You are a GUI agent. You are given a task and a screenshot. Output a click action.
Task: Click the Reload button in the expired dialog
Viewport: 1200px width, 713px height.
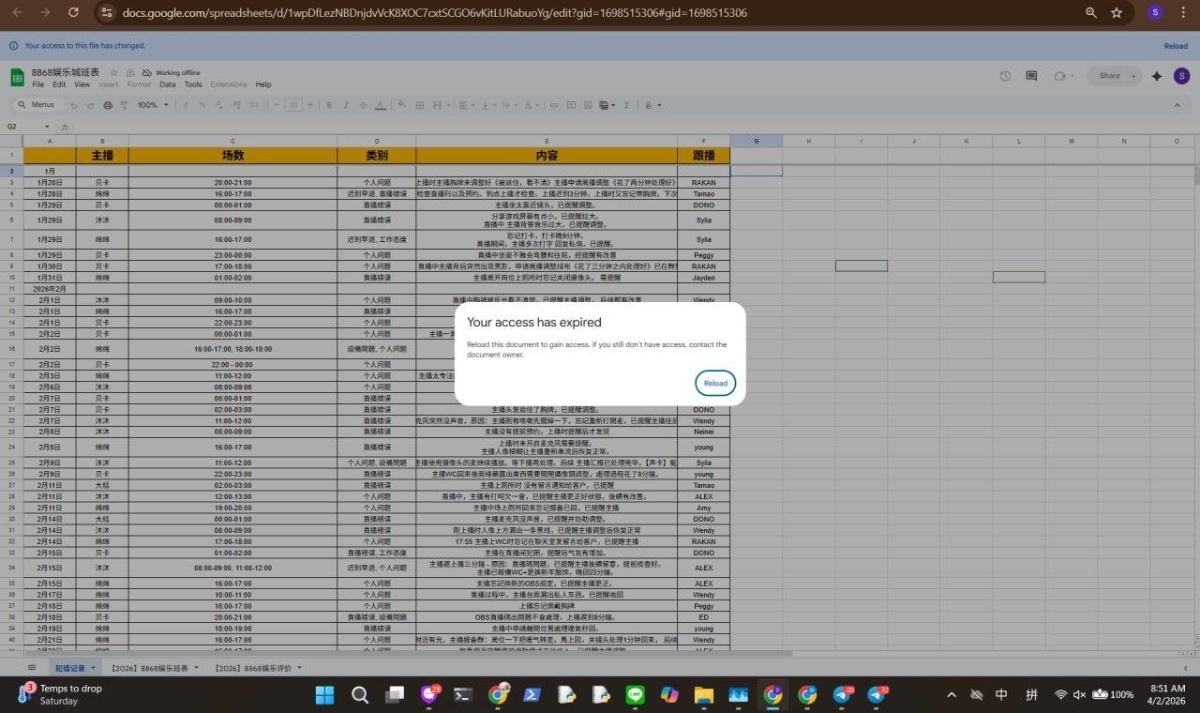coord(715,383)
